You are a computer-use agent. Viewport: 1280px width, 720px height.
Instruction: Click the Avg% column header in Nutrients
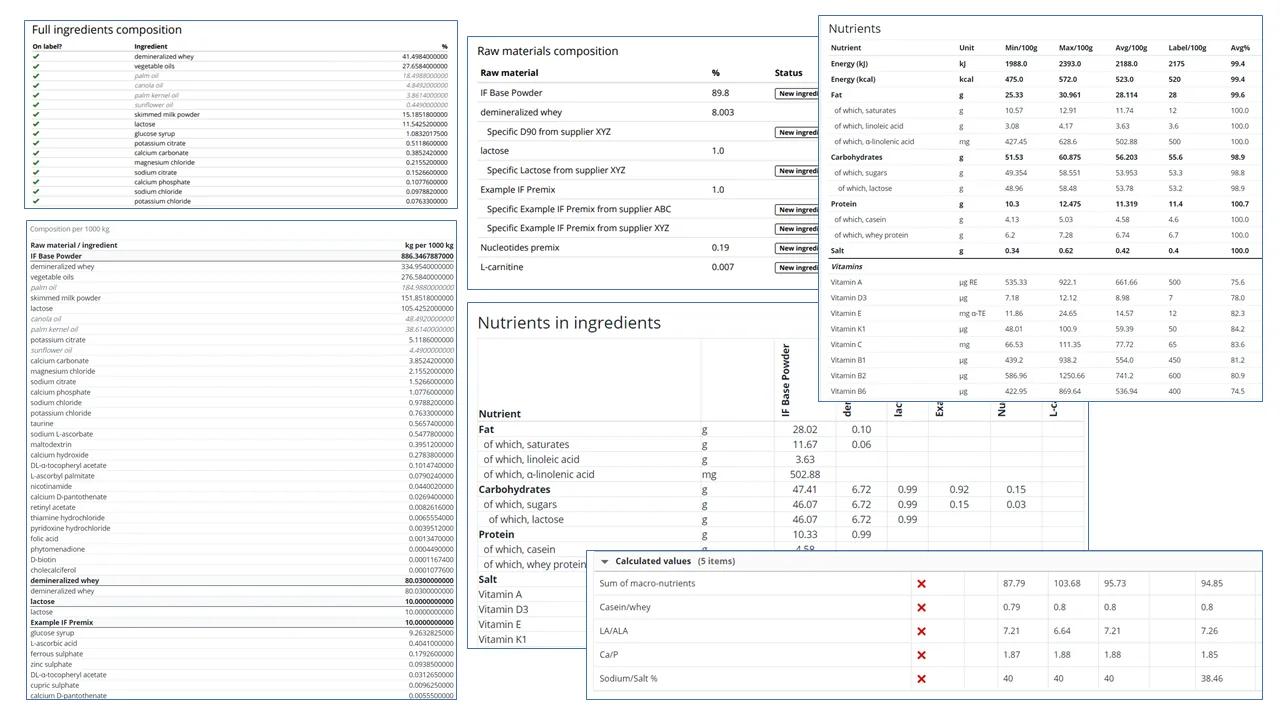click(x=1240, y=48)
